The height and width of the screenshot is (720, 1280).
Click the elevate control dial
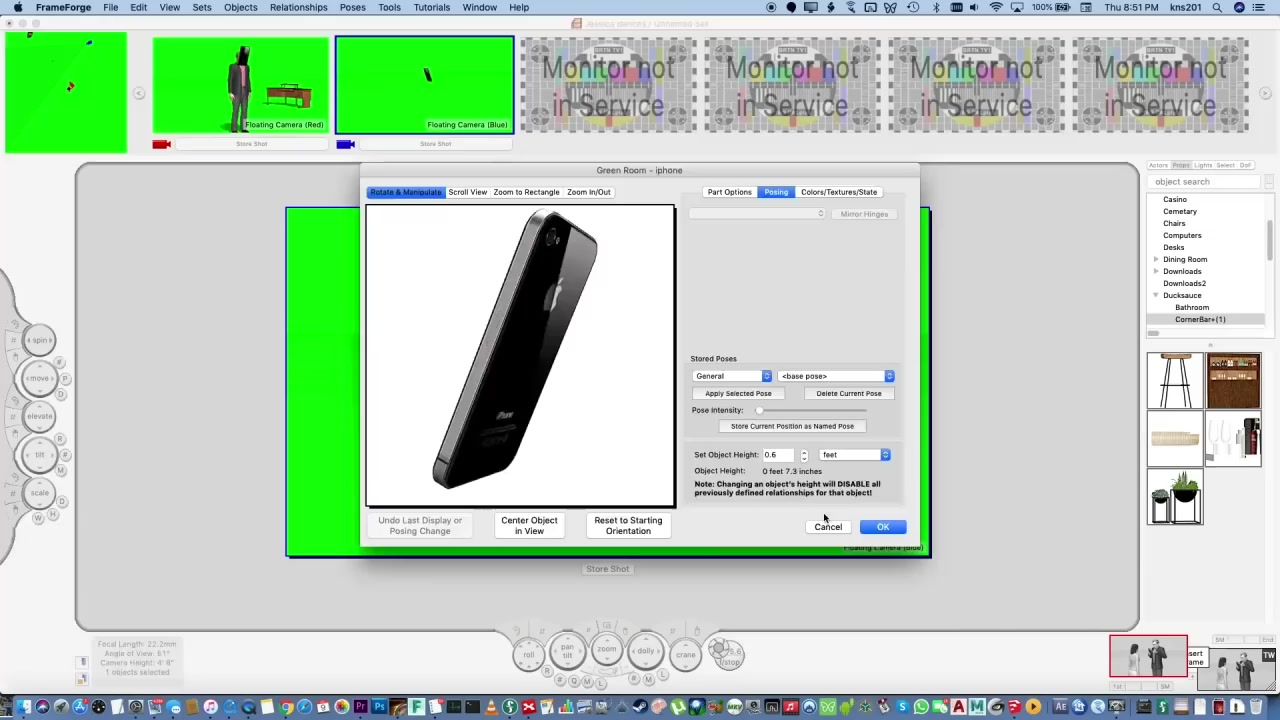pyautogui.click(x=39, y=417)
